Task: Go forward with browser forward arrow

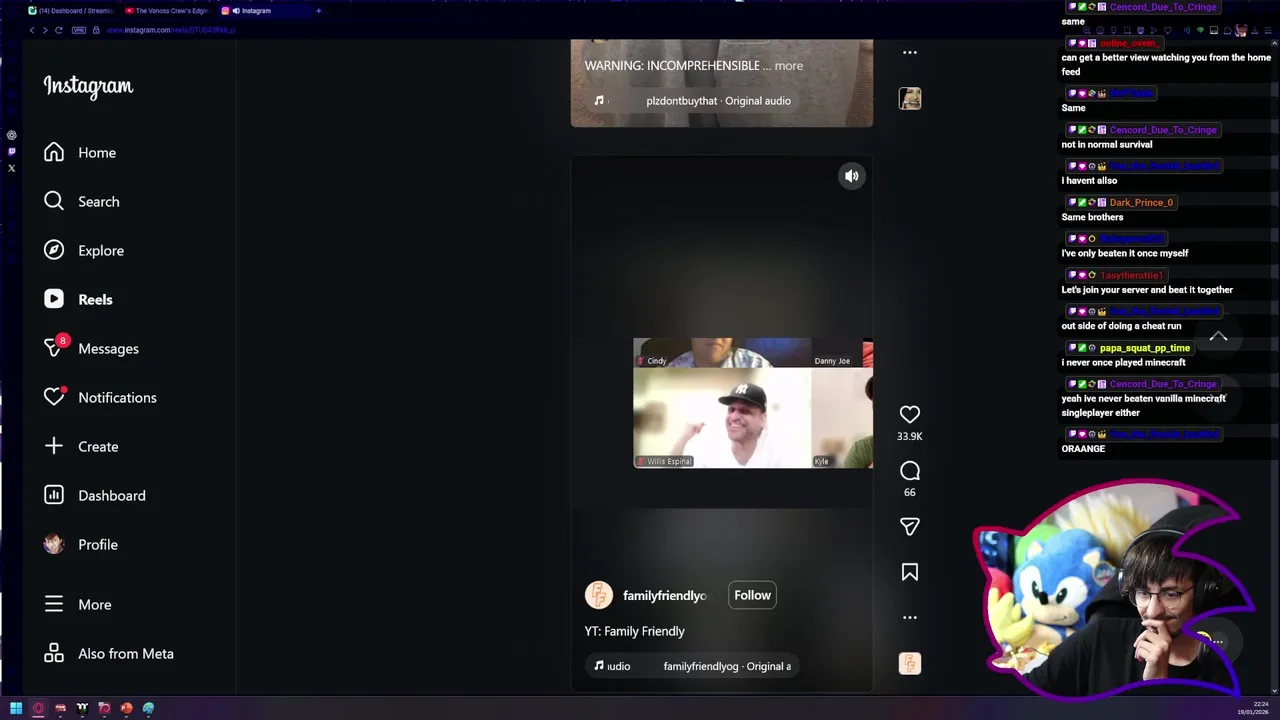Action: pyautogui.click(x=44, y=30)
